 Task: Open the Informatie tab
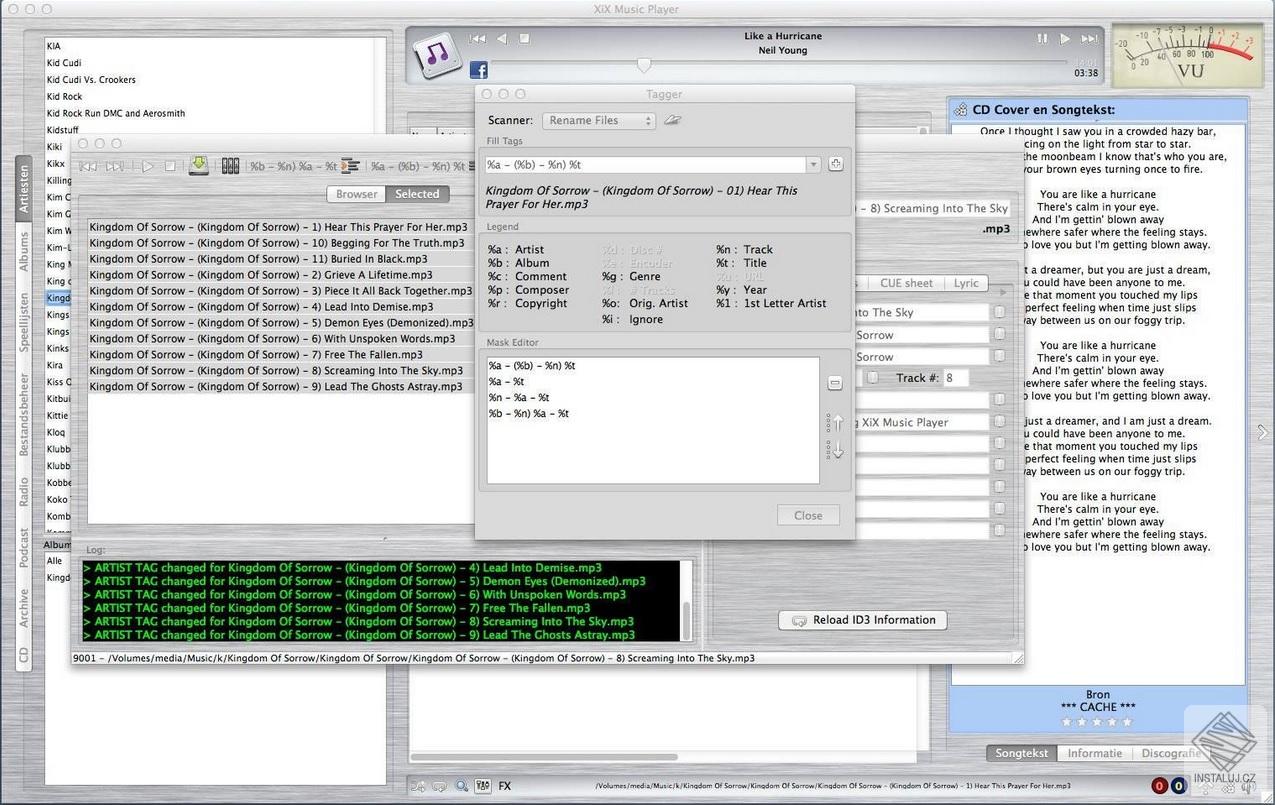pyautogui.click(x=1094, y=753)
